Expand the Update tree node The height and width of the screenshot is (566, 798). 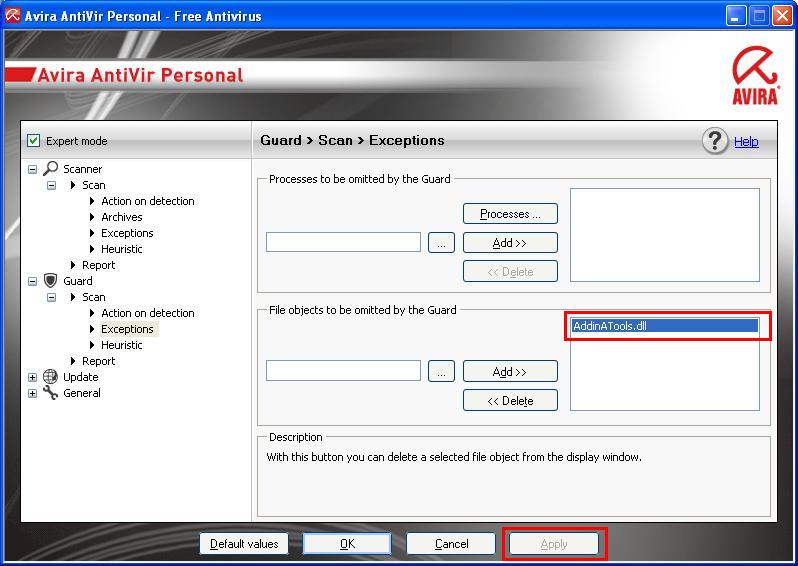33,377
